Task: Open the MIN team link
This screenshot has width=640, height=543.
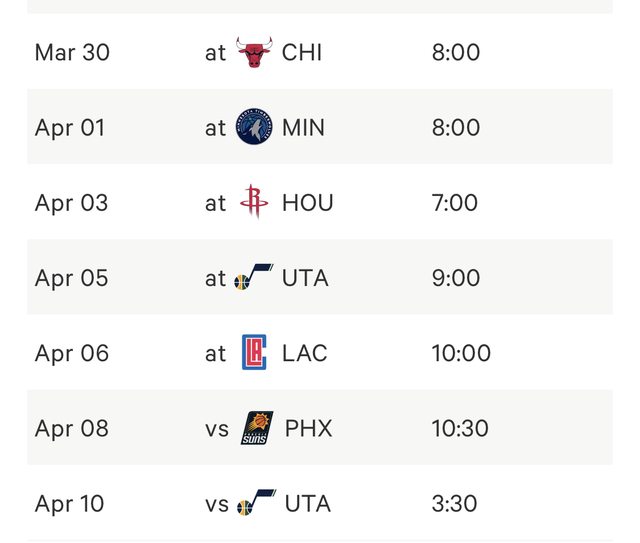Action: click(303, 128)
